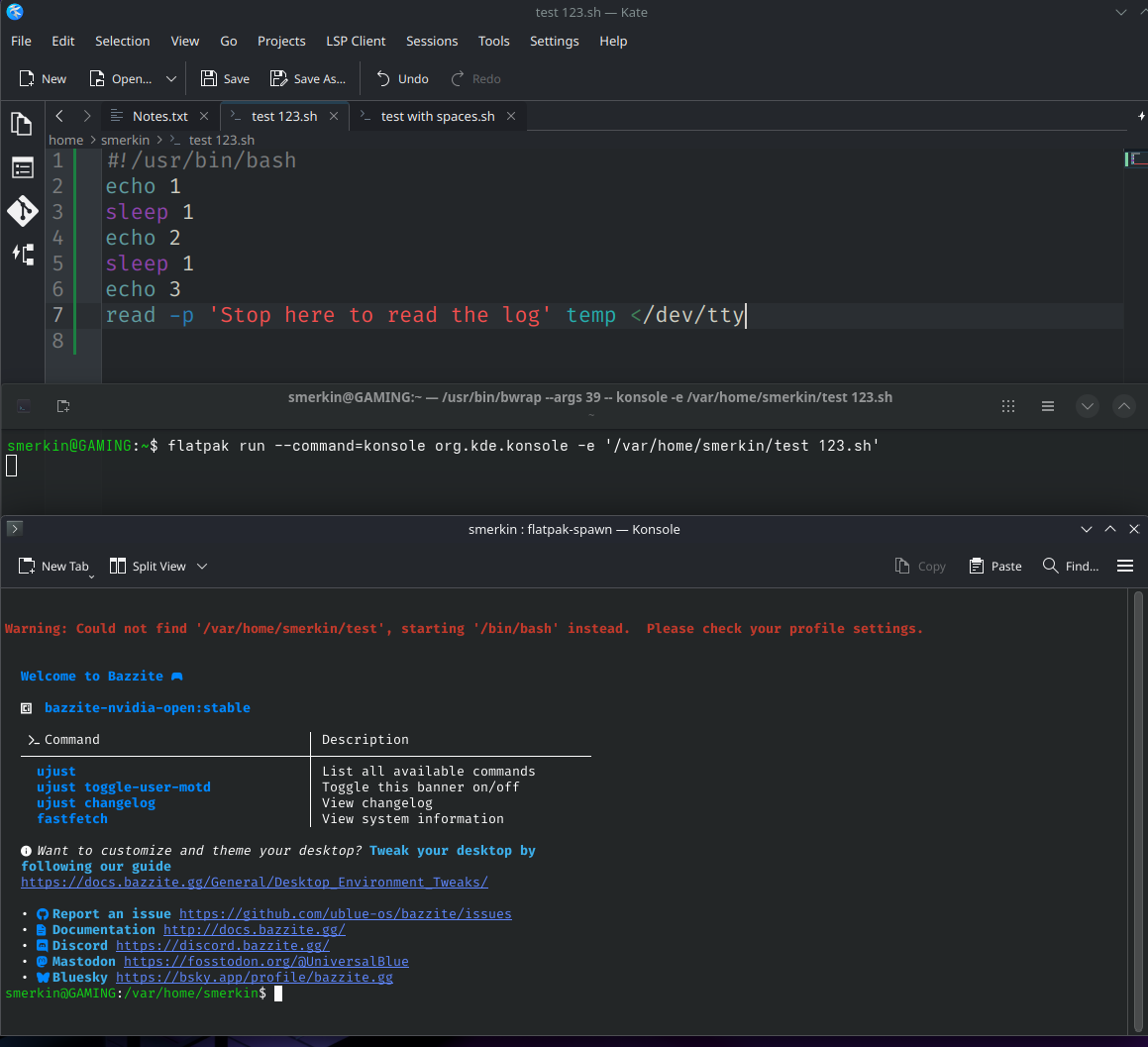The width and height of the screenshot is (1148, 1047).
Task: Open the LSP Client menu
Action: click(x=356, y=41)
